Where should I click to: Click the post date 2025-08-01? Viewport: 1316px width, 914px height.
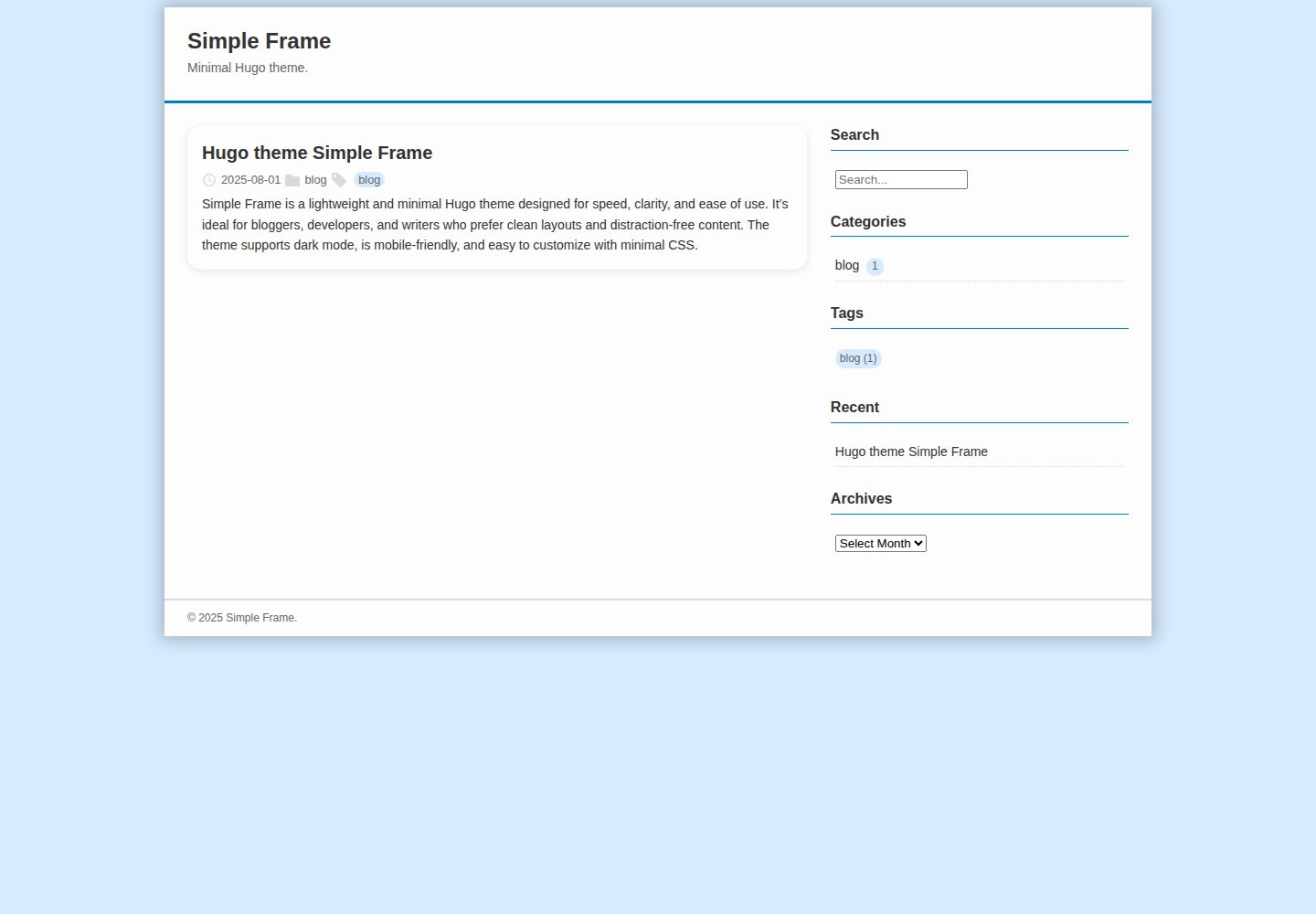pos(250,180)
